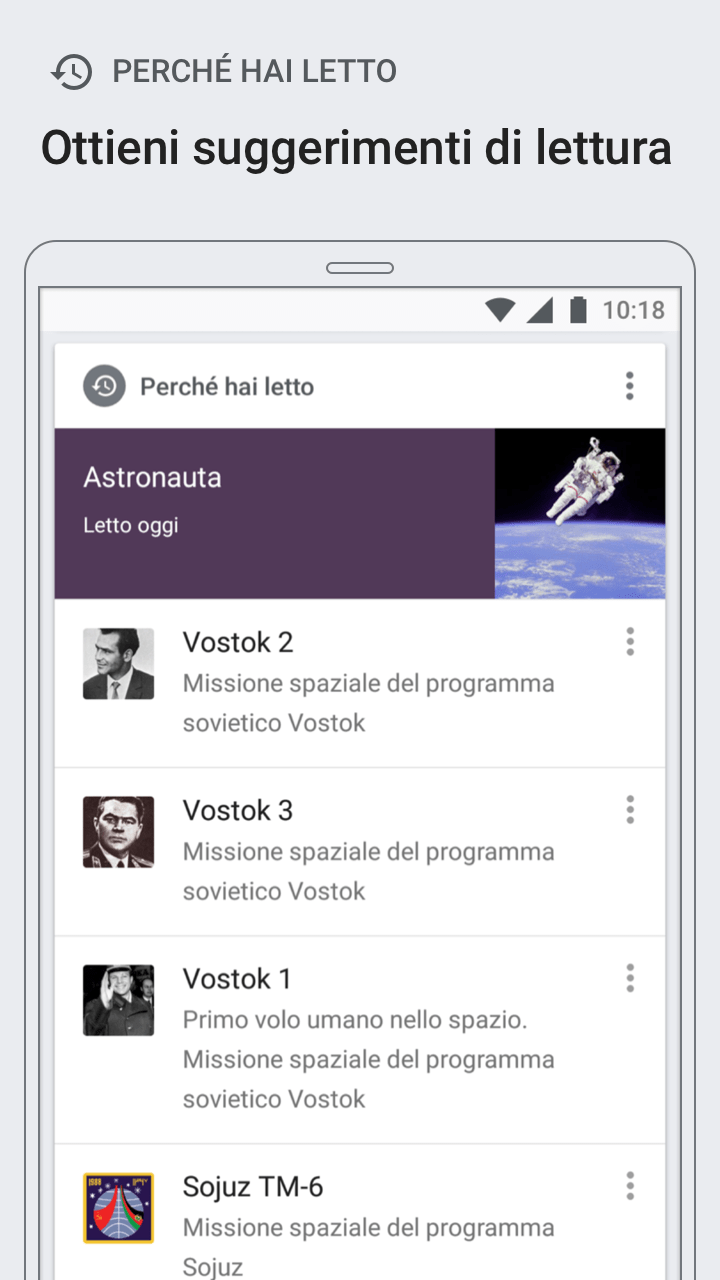
Task: Open the three-dot menu for Vostok 1
Action: pyautogui.click(x=629, y=978)
